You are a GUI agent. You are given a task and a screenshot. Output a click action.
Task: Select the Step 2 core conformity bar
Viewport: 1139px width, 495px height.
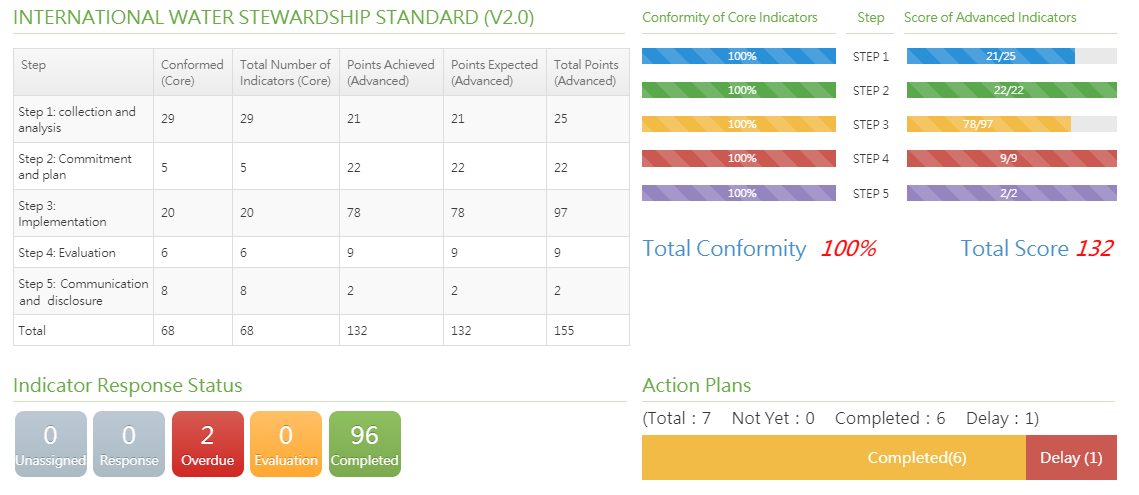click(x=739, y=90)
